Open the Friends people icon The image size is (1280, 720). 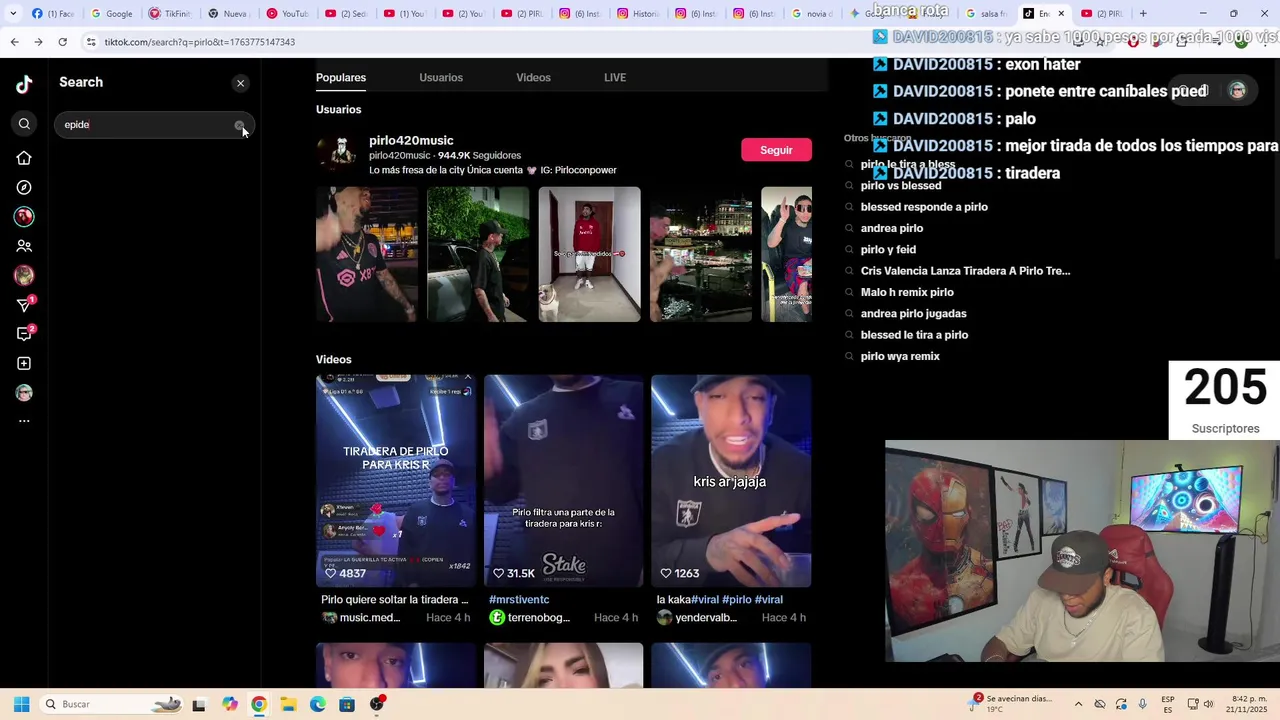24,246
